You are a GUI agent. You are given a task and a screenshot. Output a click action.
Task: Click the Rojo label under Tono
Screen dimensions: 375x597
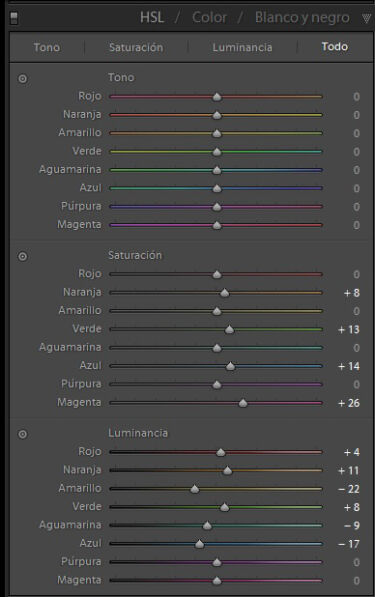click(x=90, y=96)
